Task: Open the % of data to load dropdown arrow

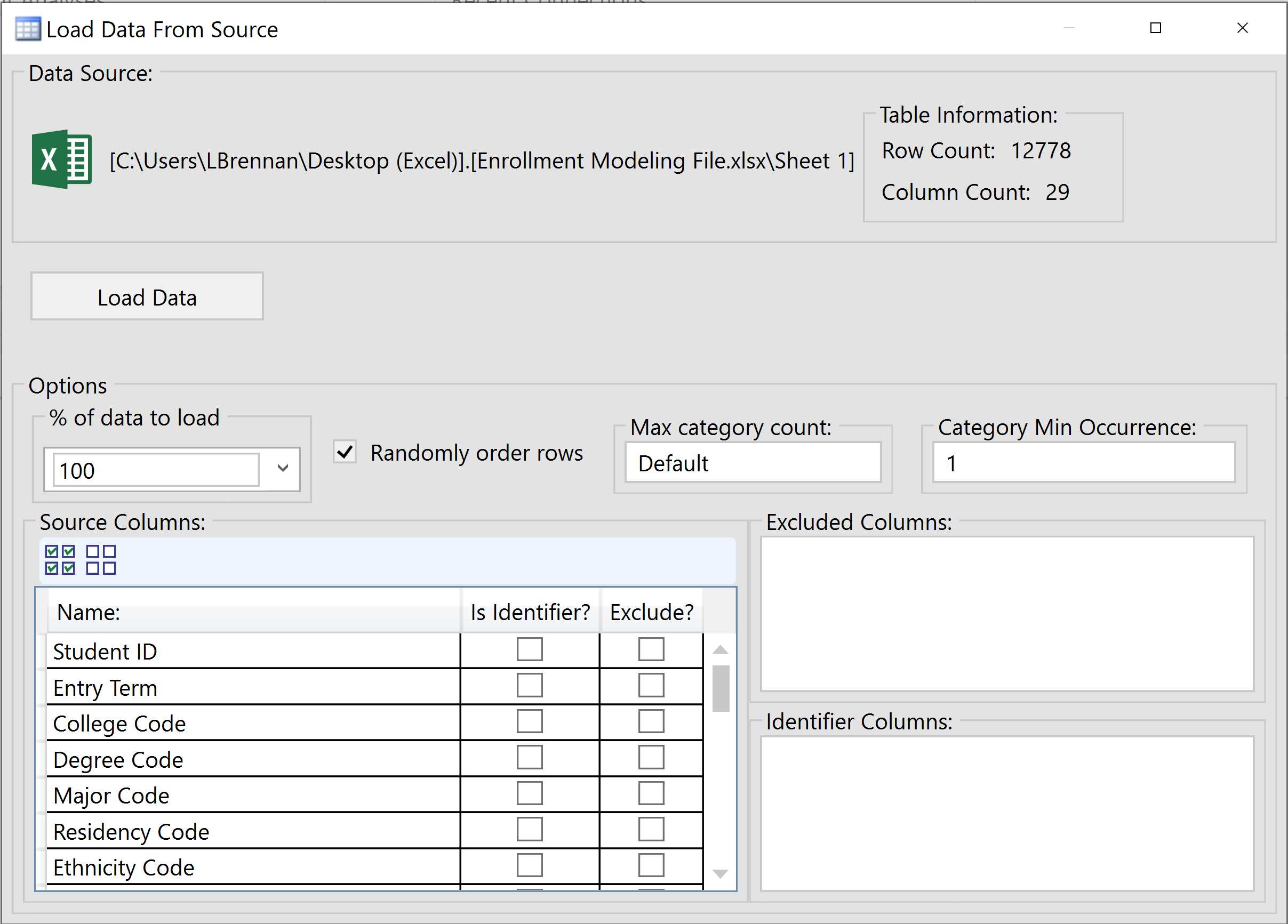Action: 283,468
